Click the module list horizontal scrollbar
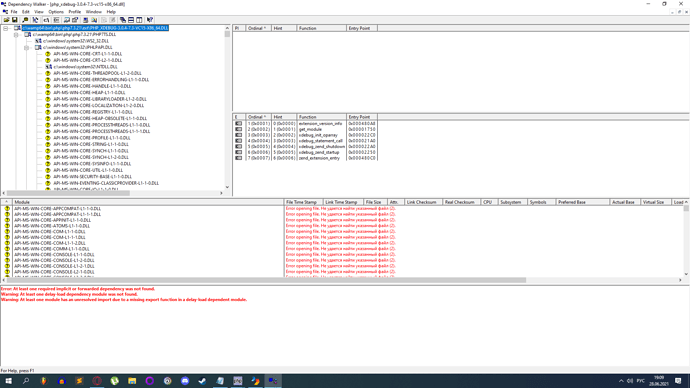The height and width of the screenshot is (388, 690). tap(341, 280)
